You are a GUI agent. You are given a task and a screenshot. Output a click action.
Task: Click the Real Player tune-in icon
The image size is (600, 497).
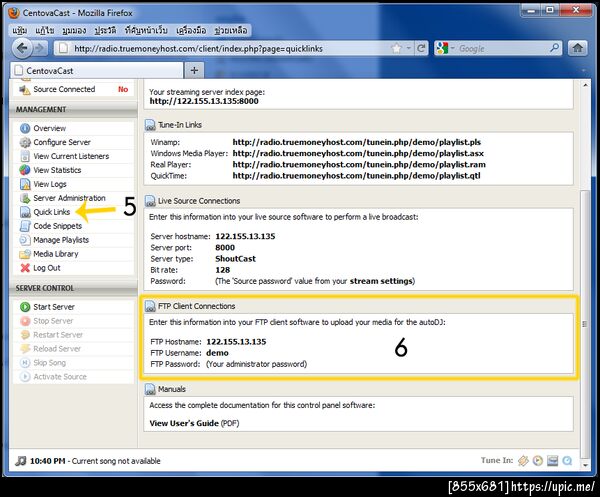552,461
